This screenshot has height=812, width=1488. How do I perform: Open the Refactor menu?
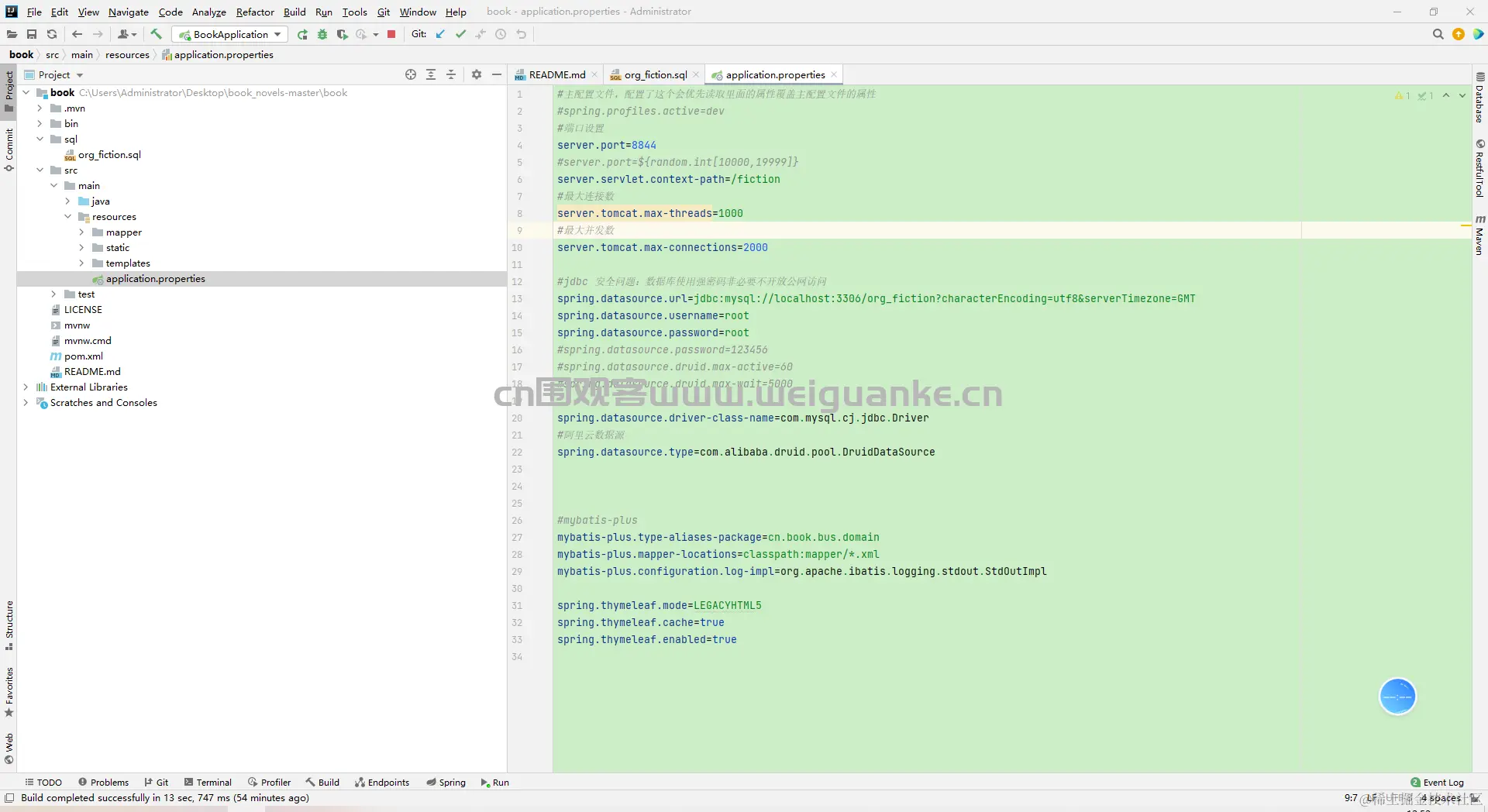(255, 12)
